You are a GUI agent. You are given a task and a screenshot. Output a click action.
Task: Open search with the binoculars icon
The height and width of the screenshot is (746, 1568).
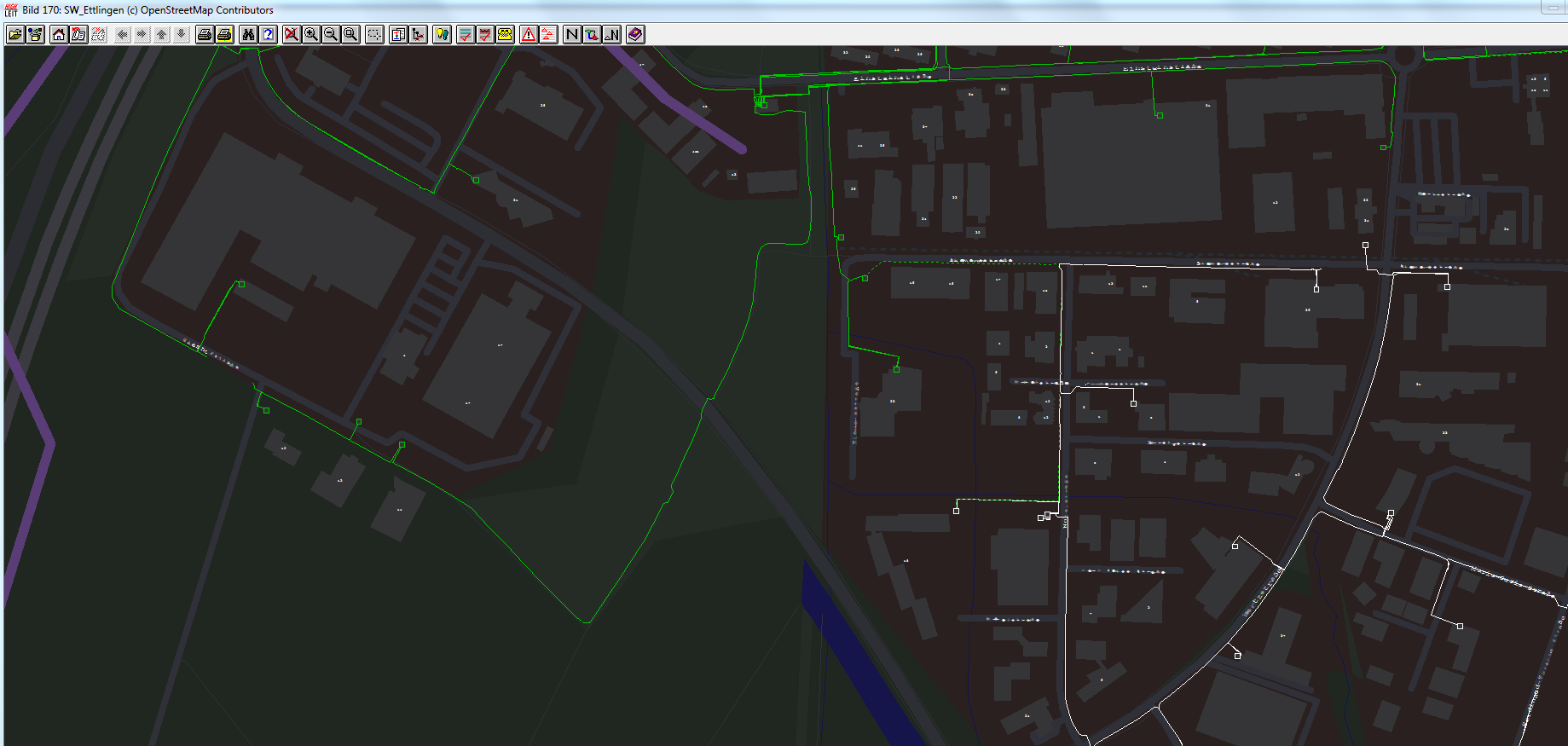(248, 34)
